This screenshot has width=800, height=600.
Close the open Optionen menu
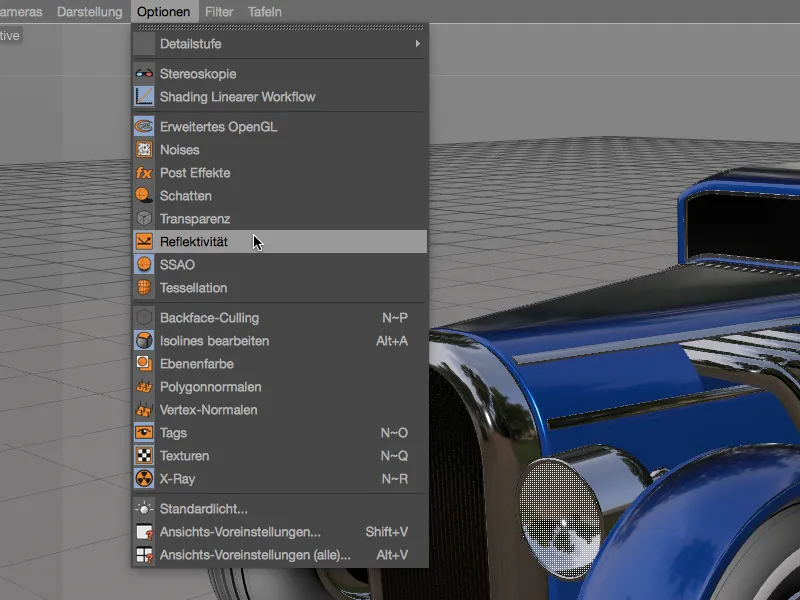point(164,12)
